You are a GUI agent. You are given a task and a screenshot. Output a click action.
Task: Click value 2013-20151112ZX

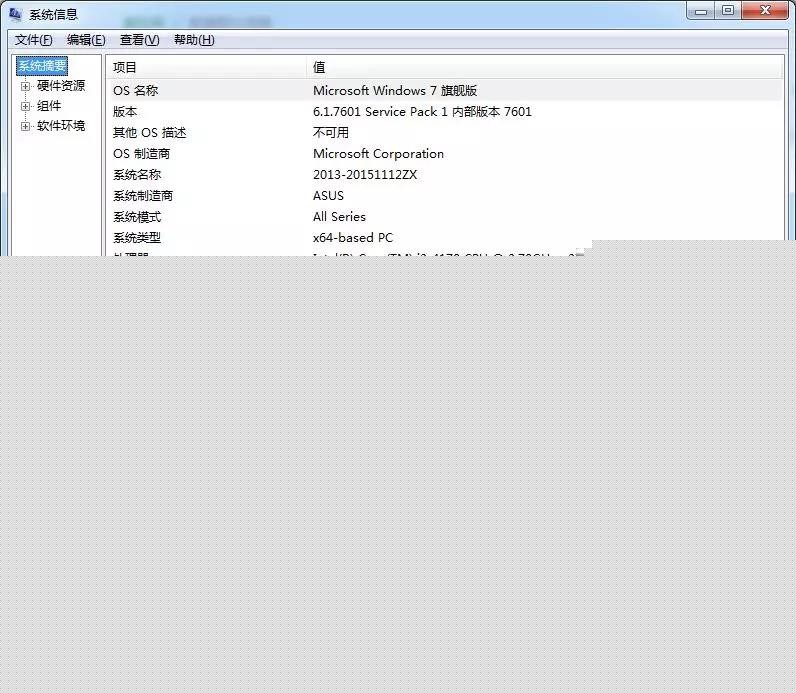pos(365,175)
